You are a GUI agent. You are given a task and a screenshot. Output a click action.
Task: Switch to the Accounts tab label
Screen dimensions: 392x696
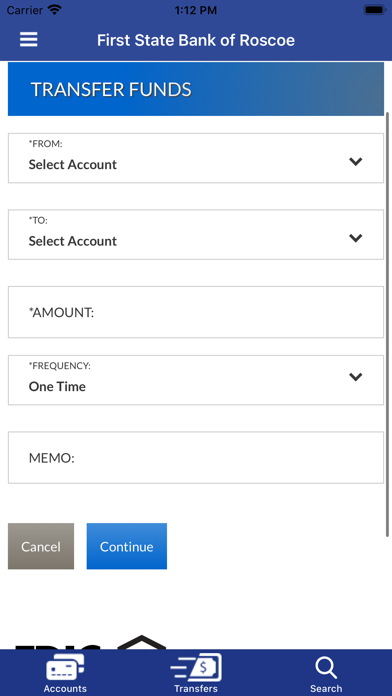tap(65, 689)
